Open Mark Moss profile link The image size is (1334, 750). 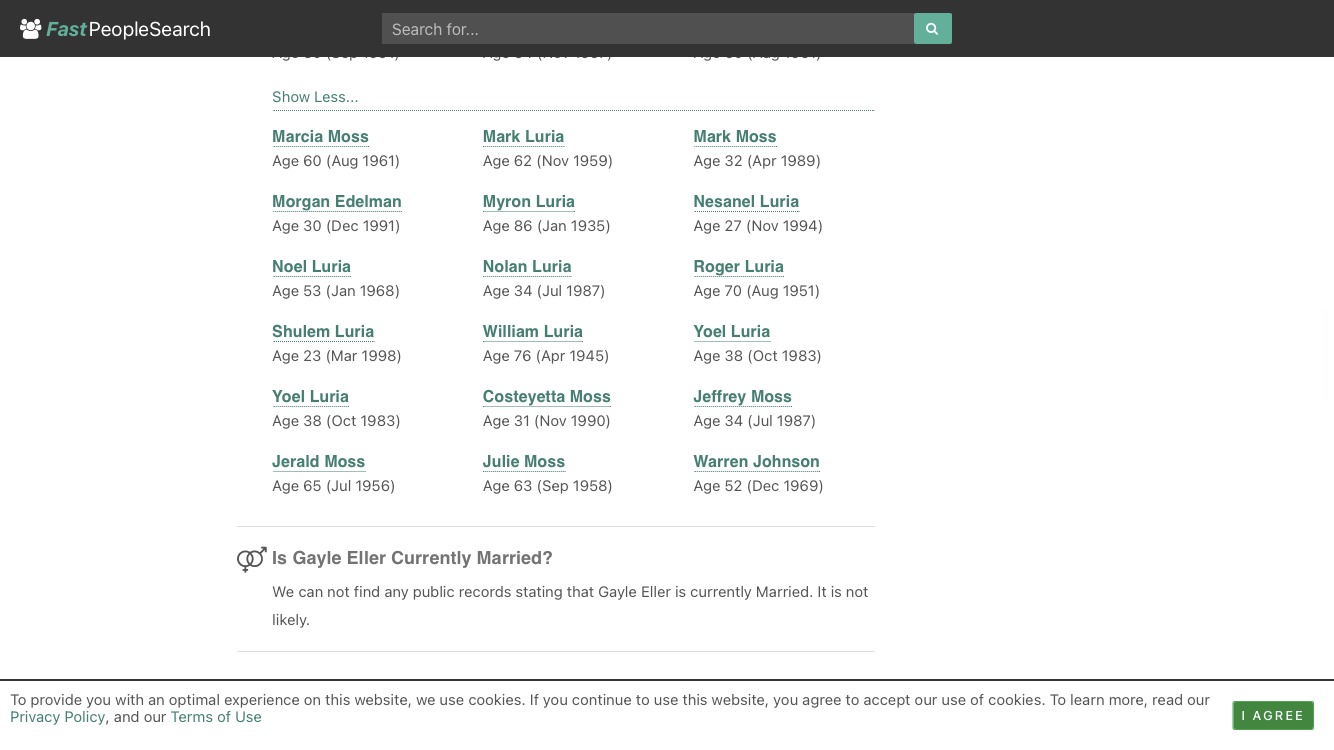(735, 137)
